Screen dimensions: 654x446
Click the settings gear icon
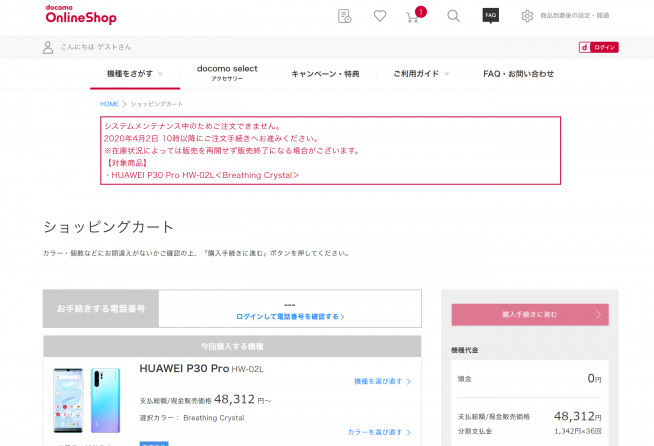(527, 16)
